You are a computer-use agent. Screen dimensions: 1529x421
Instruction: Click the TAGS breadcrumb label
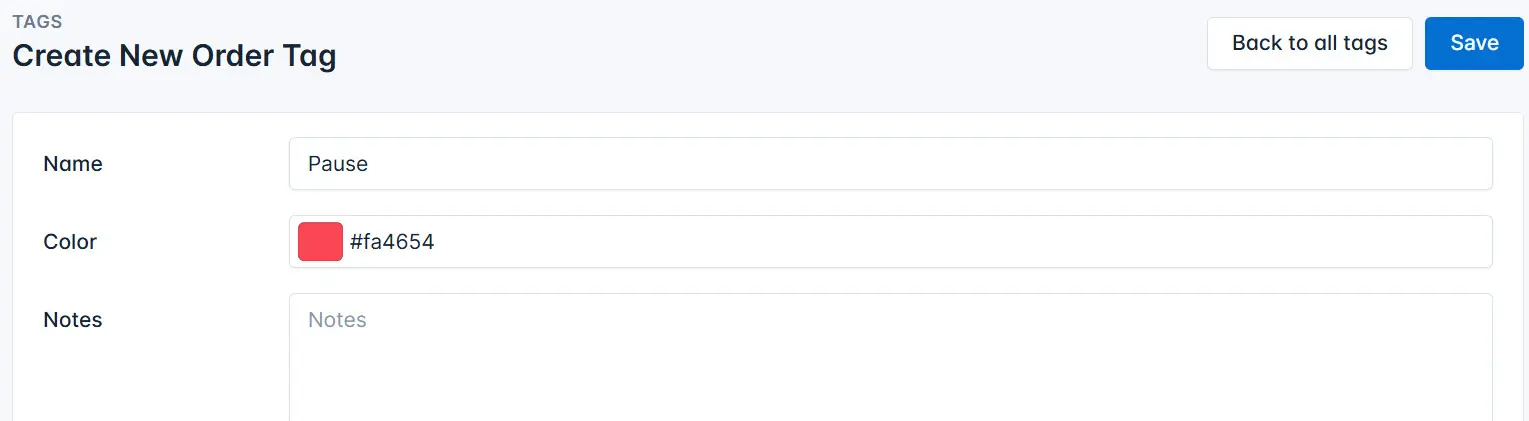[38, 21]
